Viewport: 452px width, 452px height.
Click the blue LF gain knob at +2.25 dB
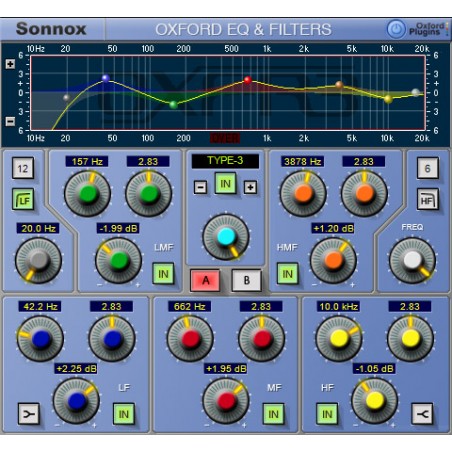pyautogui.click(x=76, y=401)
